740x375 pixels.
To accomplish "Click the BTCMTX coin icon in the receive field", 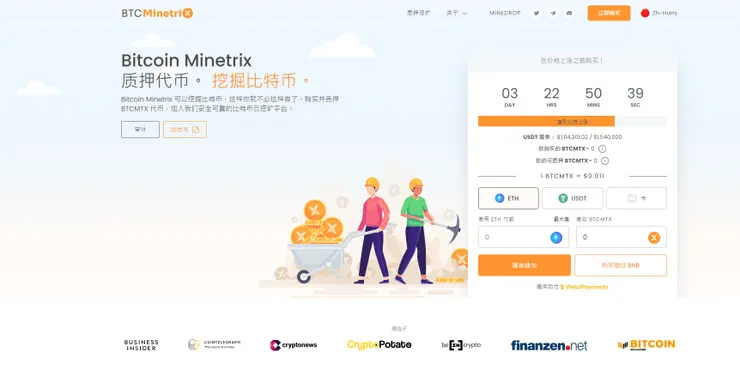I will pyautogui.click(x=654, y=237).
